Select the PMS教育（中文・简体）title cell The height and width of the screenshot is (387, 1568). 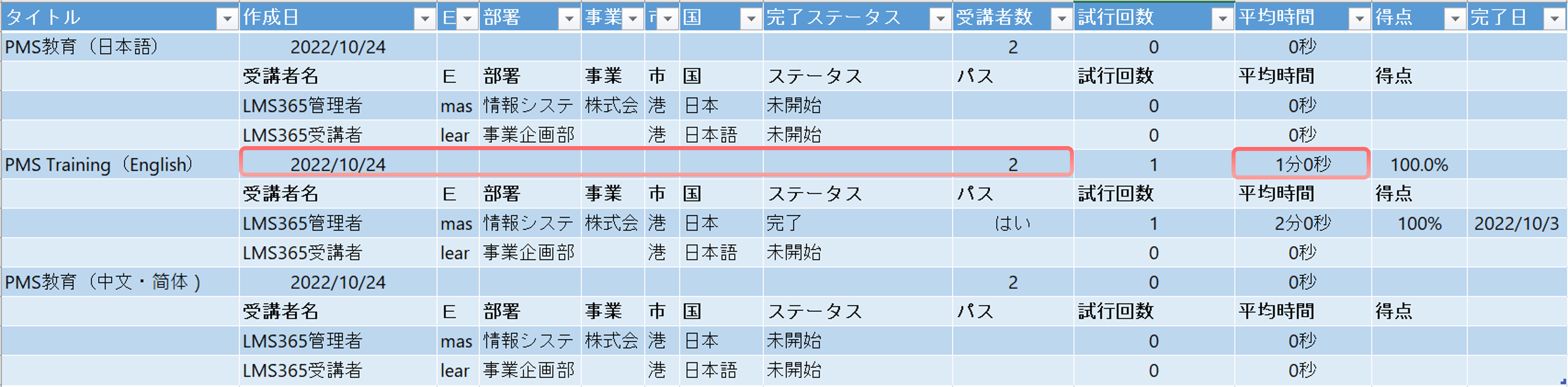[120, 282]
